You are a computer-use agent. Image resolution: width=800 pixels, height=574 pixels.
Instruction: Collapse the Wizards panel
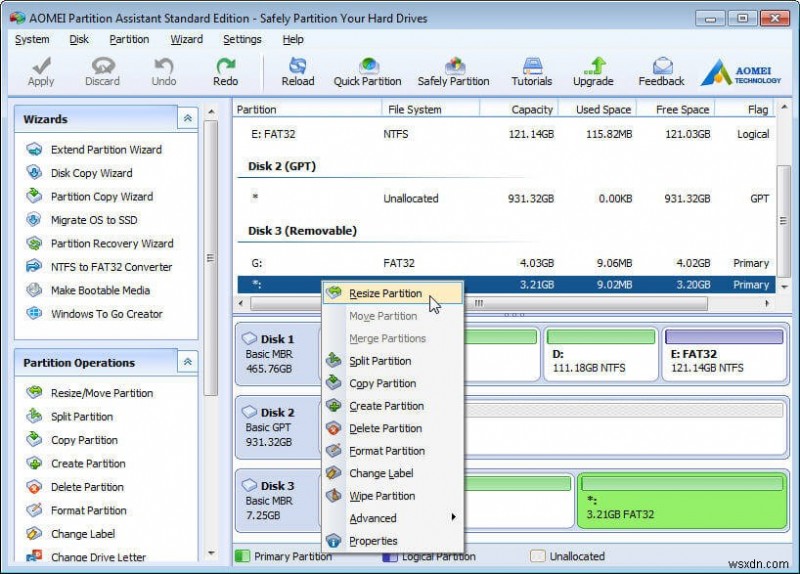188,118
